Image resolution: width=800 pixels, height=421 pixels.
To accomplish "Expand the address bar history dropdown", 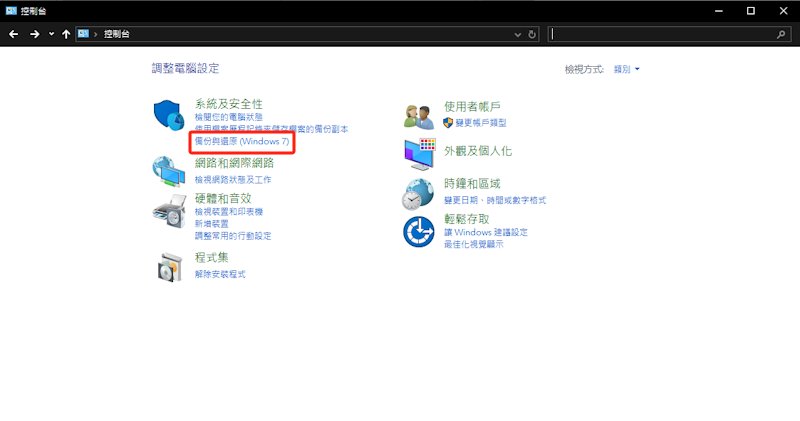I will [x=517, y=34].
